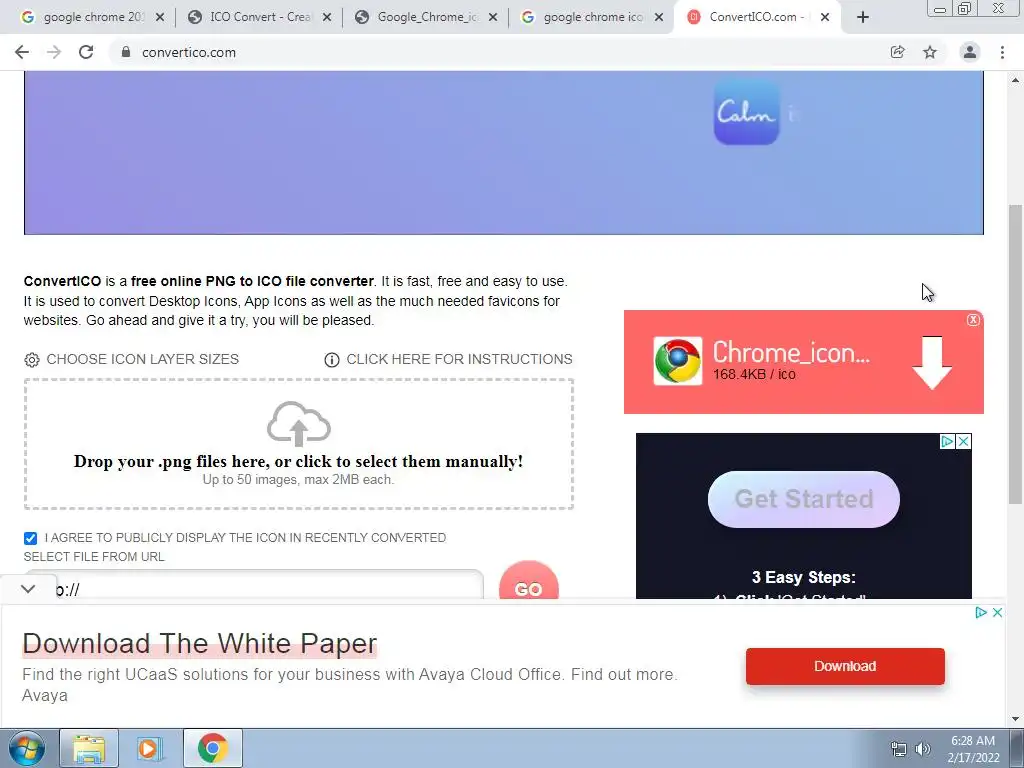Click AdChoices icon on the side ad
This screenshot has height=768, width=1024.
click(x=947, y=441)
